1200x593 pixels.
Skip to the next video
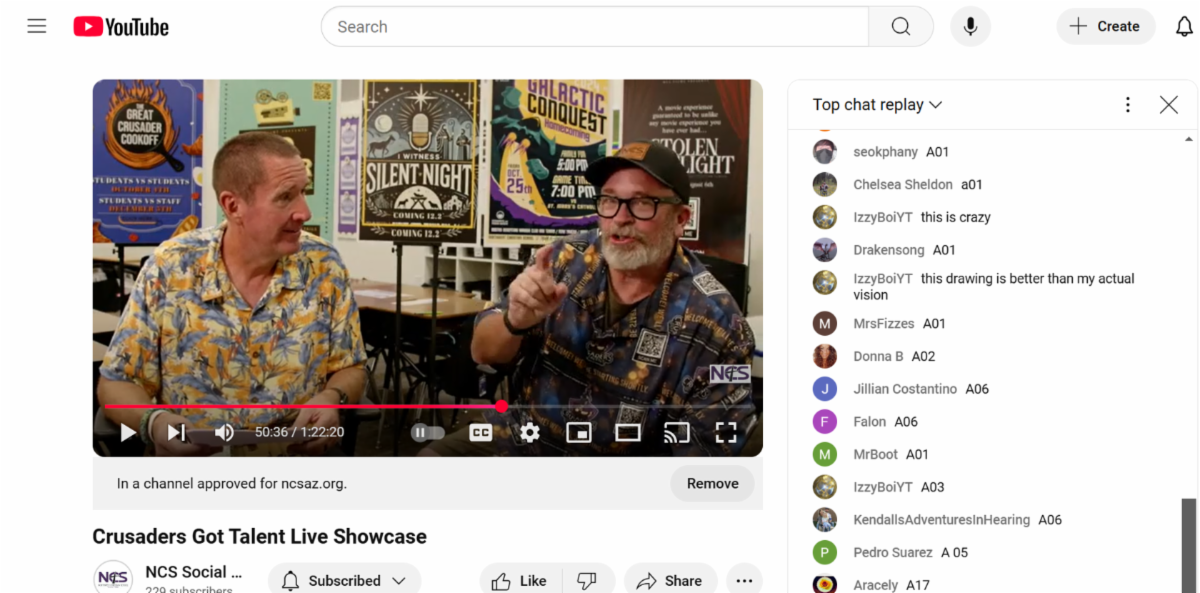[x=176, y=433]
